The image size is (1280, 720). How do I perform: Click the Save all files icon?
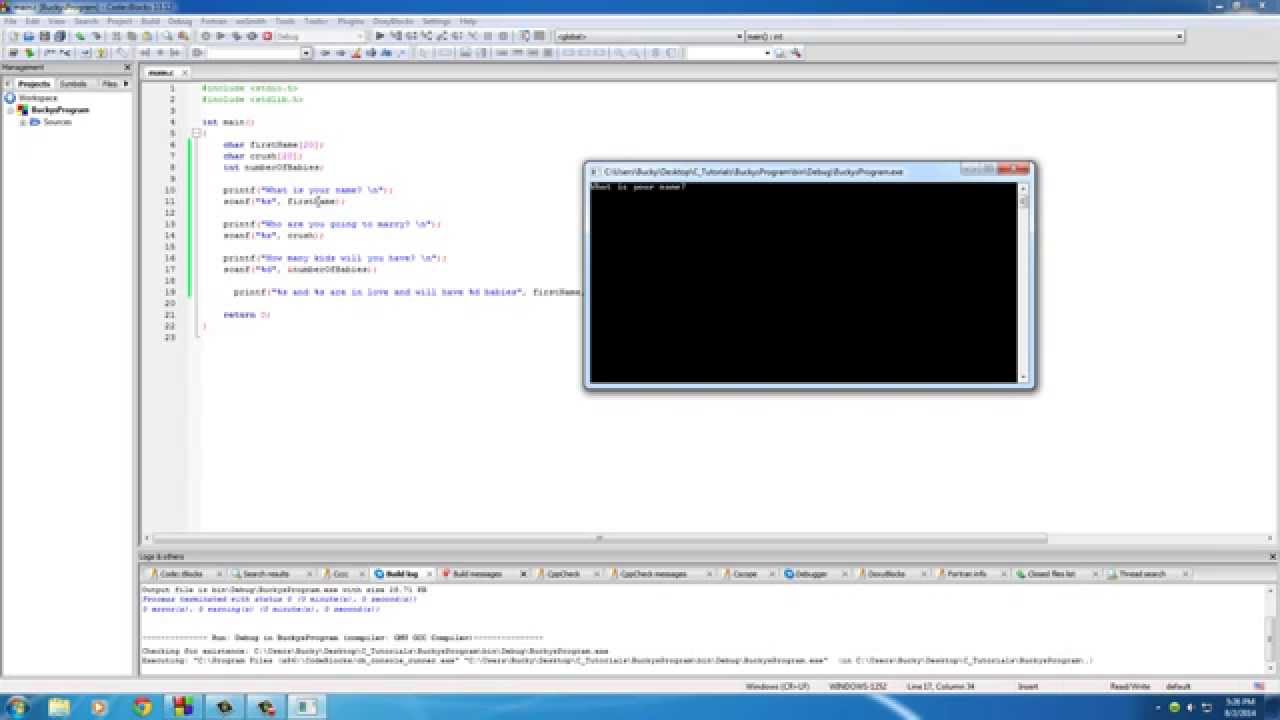[x=60, y=36]
